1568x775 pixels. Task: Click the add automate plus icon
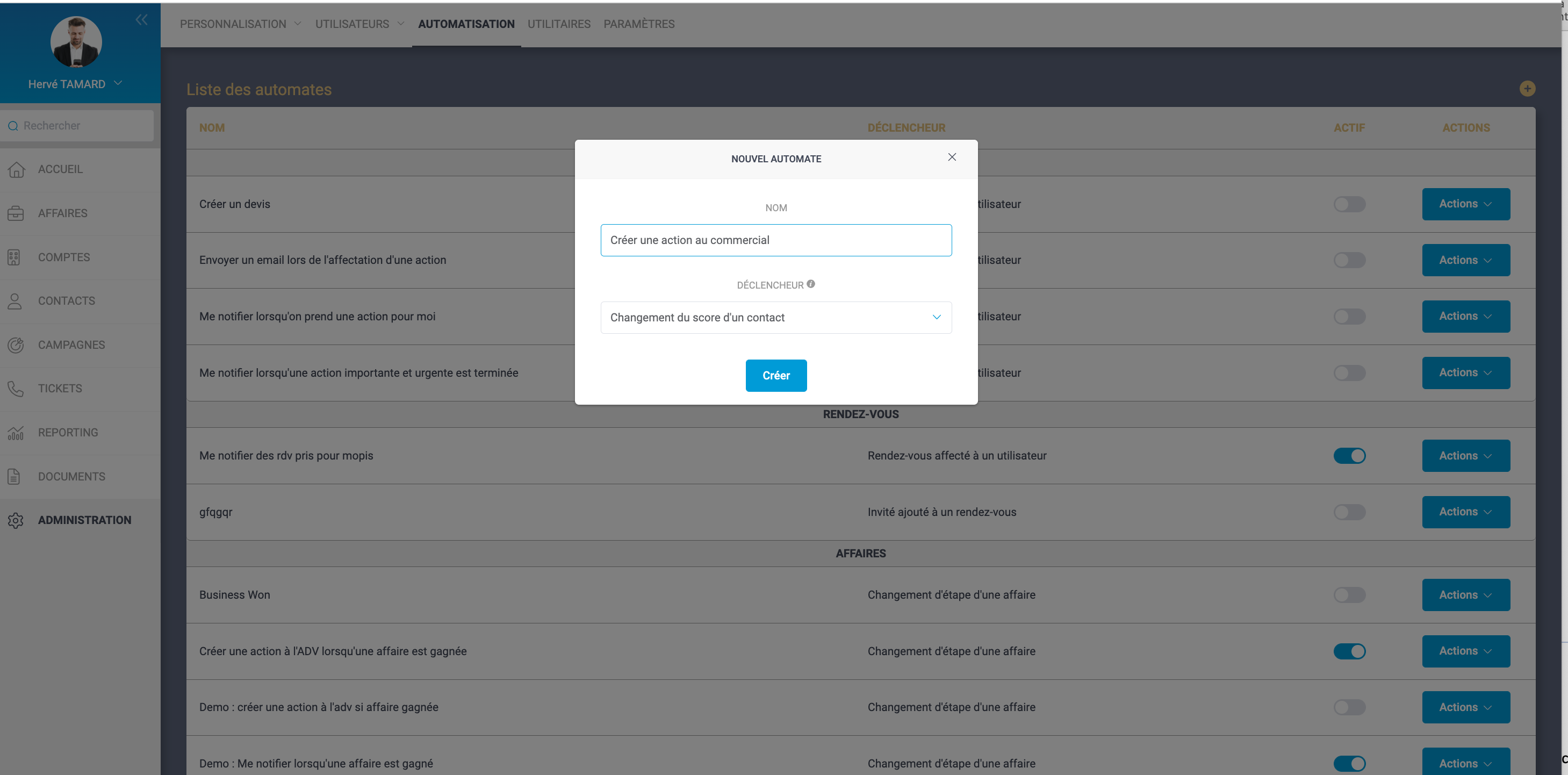click(1527, 89)
